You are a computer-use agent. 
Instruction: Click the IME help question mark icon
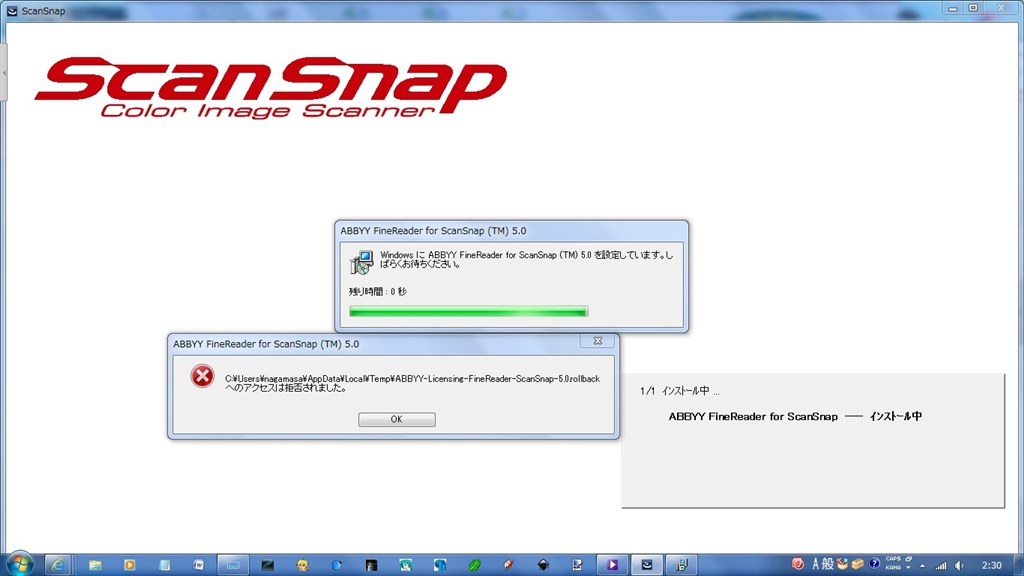coord(874,564)
